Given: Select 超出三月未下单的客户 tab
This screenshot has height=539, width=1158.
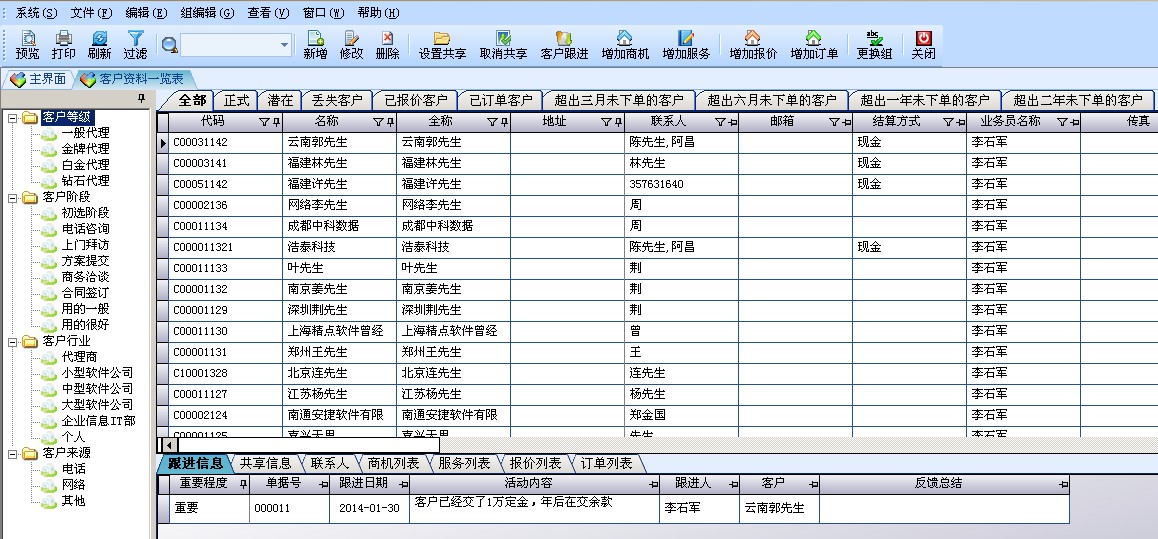Looking at the screenshot, I should point(620,100).
